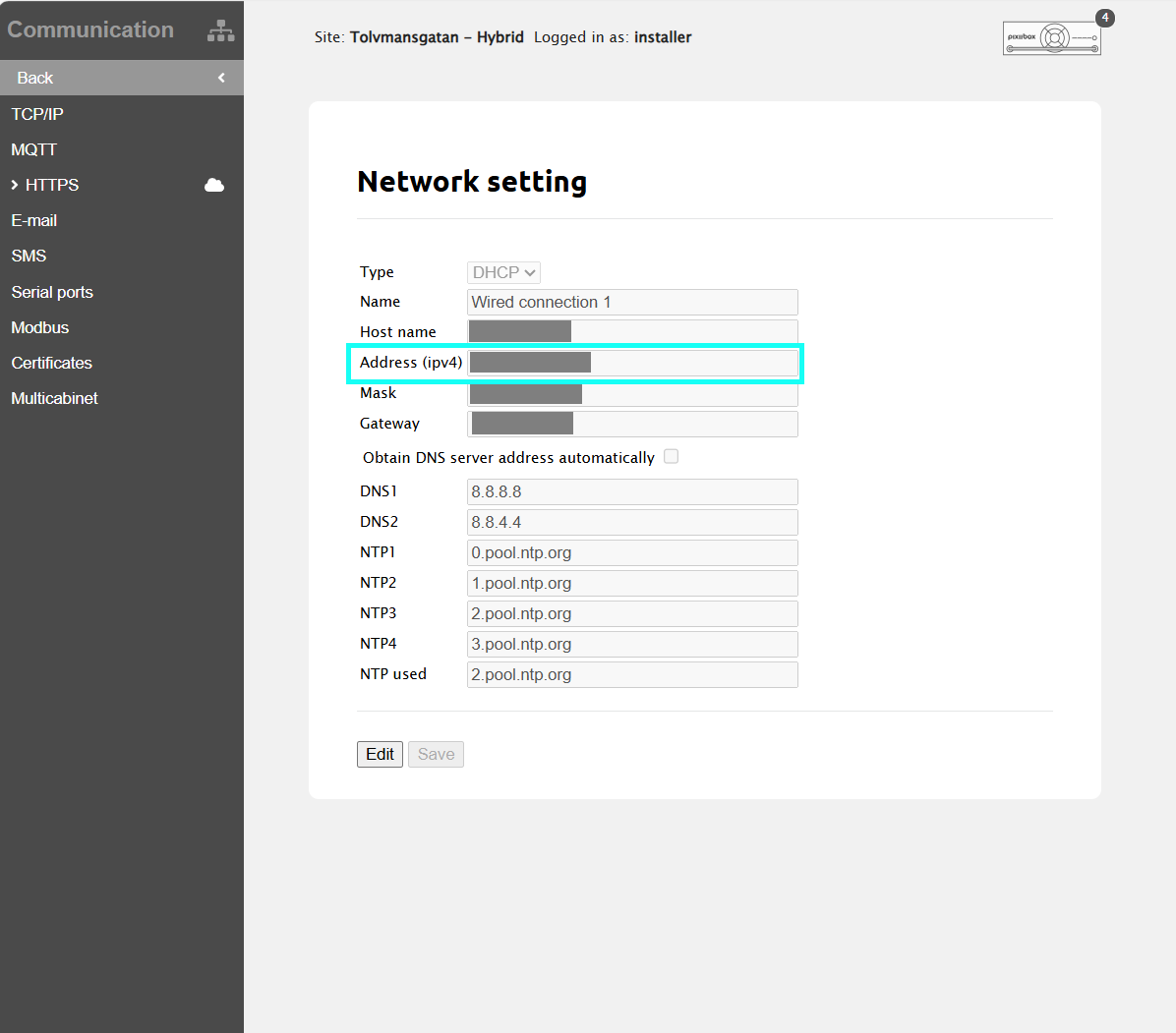Click the left chevron on Back row
Viewport: 1176px width, 1033px height.
221,78
